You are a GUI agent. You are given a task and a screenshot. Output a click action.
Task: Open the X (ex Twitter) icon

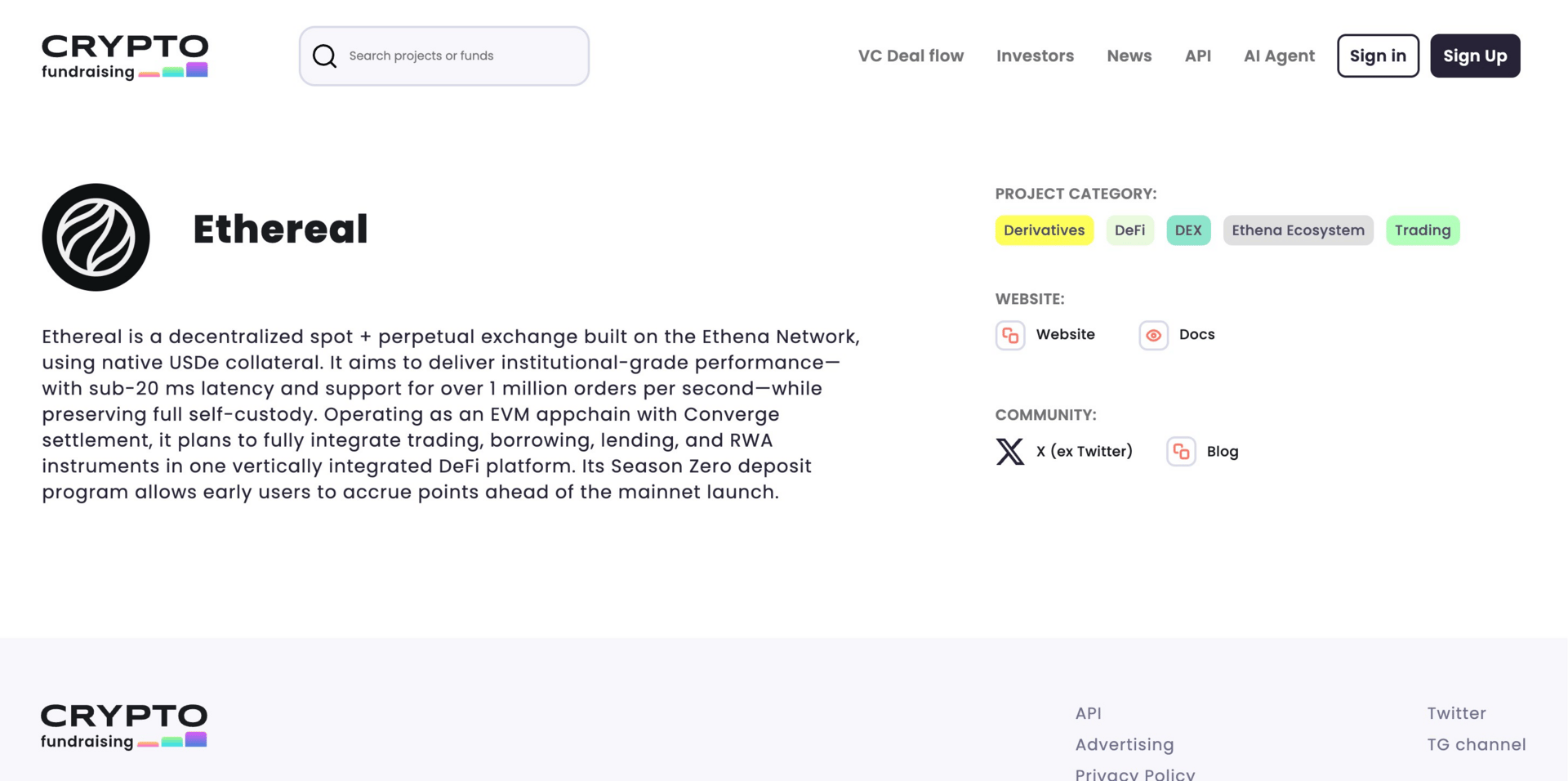click(1010, 452)
